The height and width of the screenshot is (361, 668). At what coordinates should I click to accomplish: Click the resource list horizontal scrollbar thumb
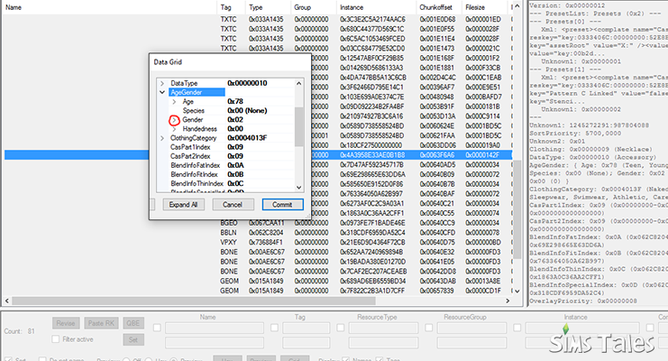point(193,300)
